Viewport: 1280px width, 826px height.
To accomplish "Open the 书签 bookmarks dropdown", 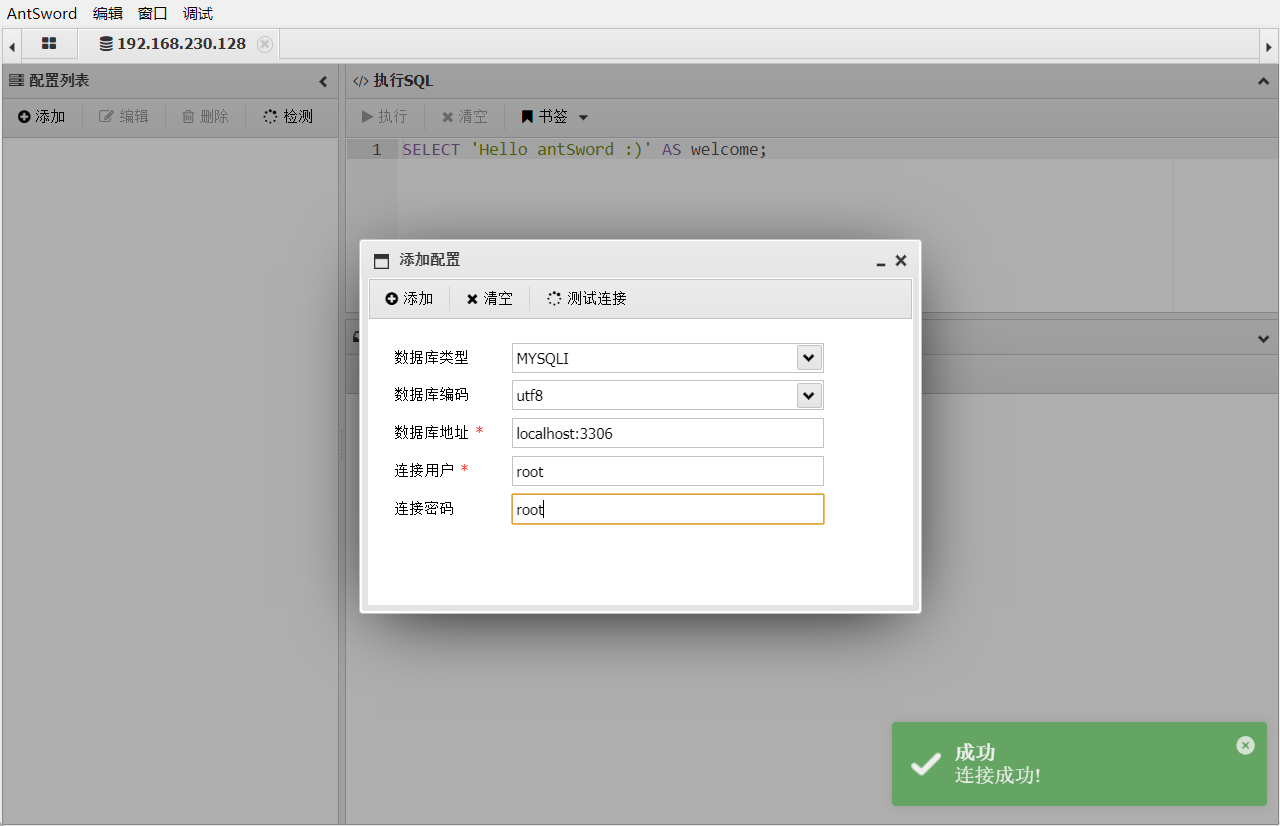I will click(554, 117).
